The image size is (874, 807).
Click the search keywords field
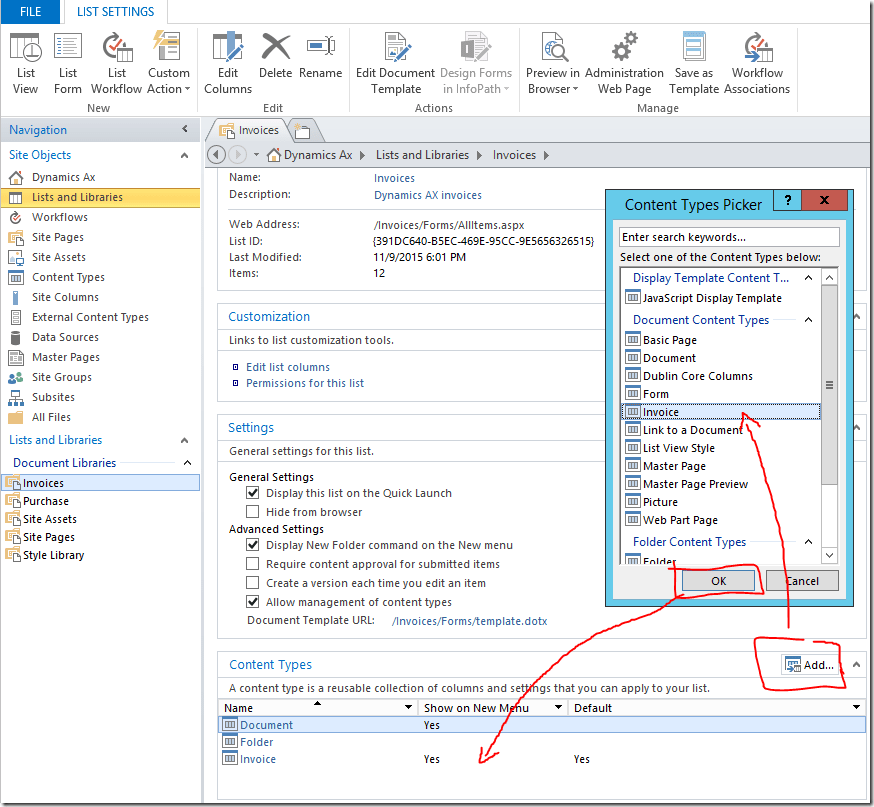[x=728, y=236]
